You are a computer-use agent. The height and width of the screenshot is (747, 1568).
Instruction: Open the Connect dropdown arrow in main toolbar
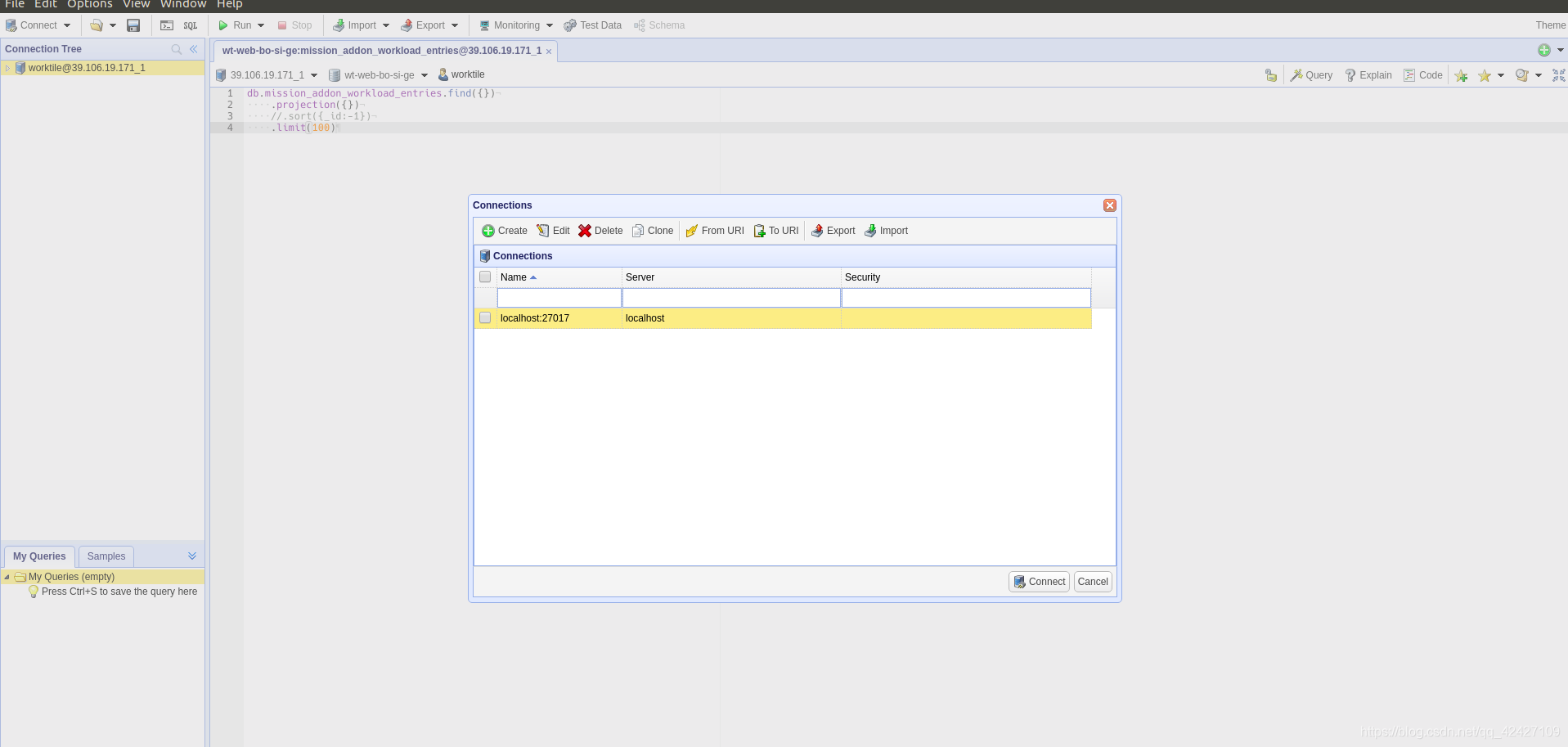pos(67,25)
